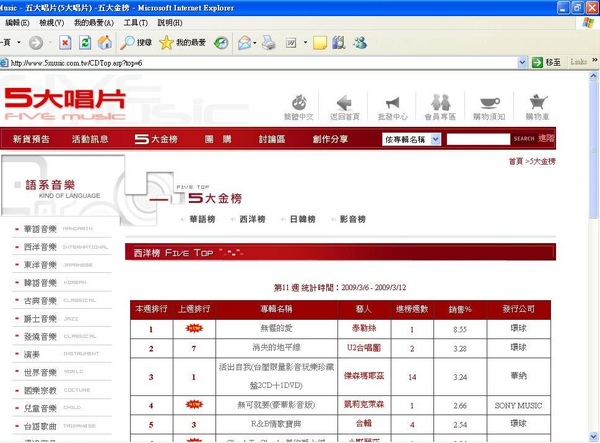The height and width of the screenshot is (443, 600).
Task: Select the 新貨預告 navigation tab
Action: [31, 139]
